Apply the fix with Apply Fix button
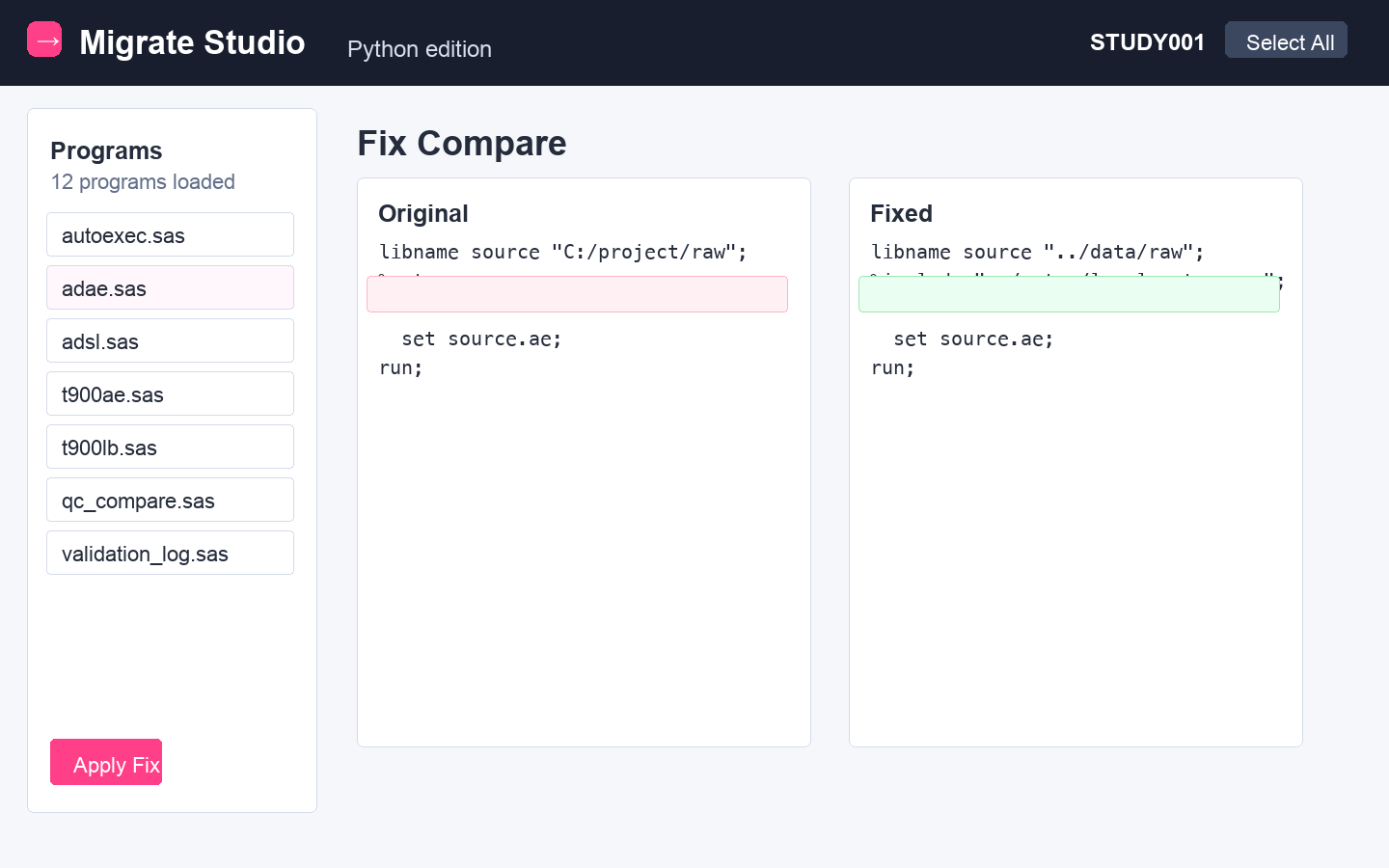The image size is (1389, 868). click(x=106, y=762)
